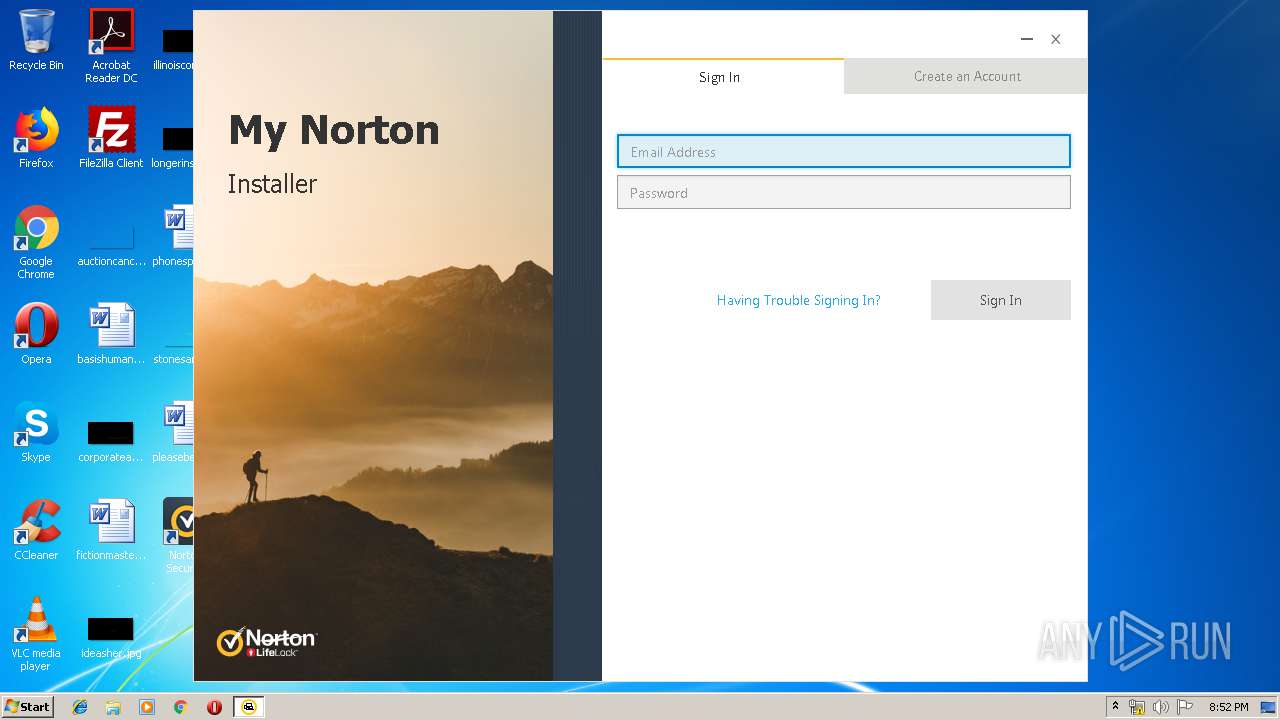Screen dimensions: 1280x720
Task: Activate Norton installer taskbar button
Action: (x=249, y=707)
